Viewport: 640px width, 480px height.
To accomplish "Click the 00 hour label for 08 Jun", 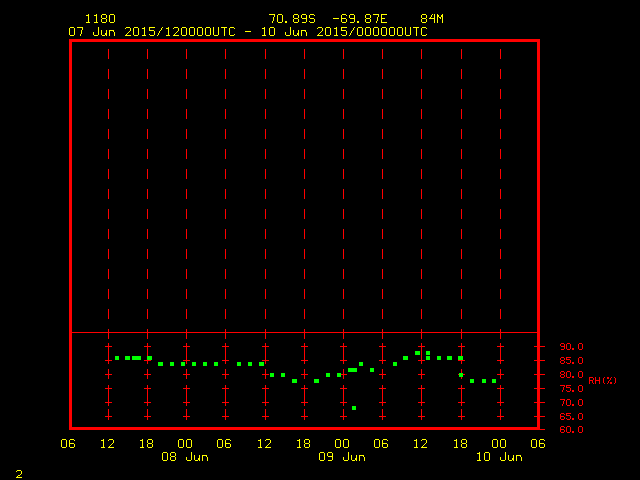I will pyautogui.click(x=185, y=444).
